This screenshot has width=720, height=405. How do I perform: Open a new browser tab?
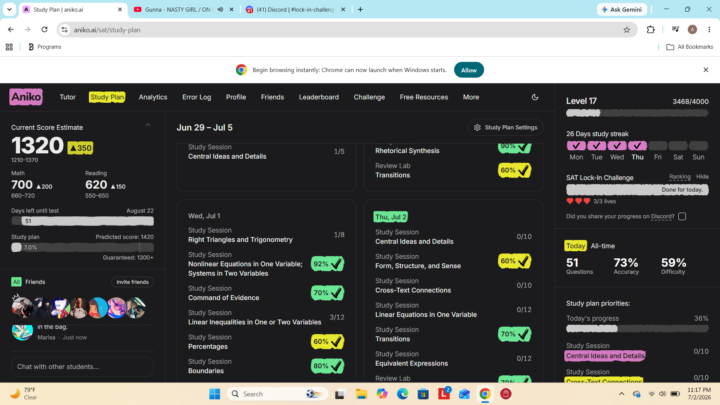click(x=360, y=9)
